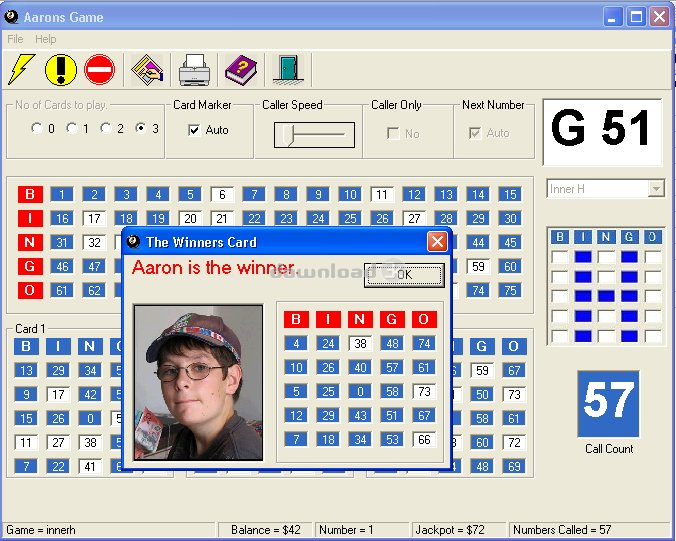Click the exit door icon
676x541 pixels.
point(287,69)
